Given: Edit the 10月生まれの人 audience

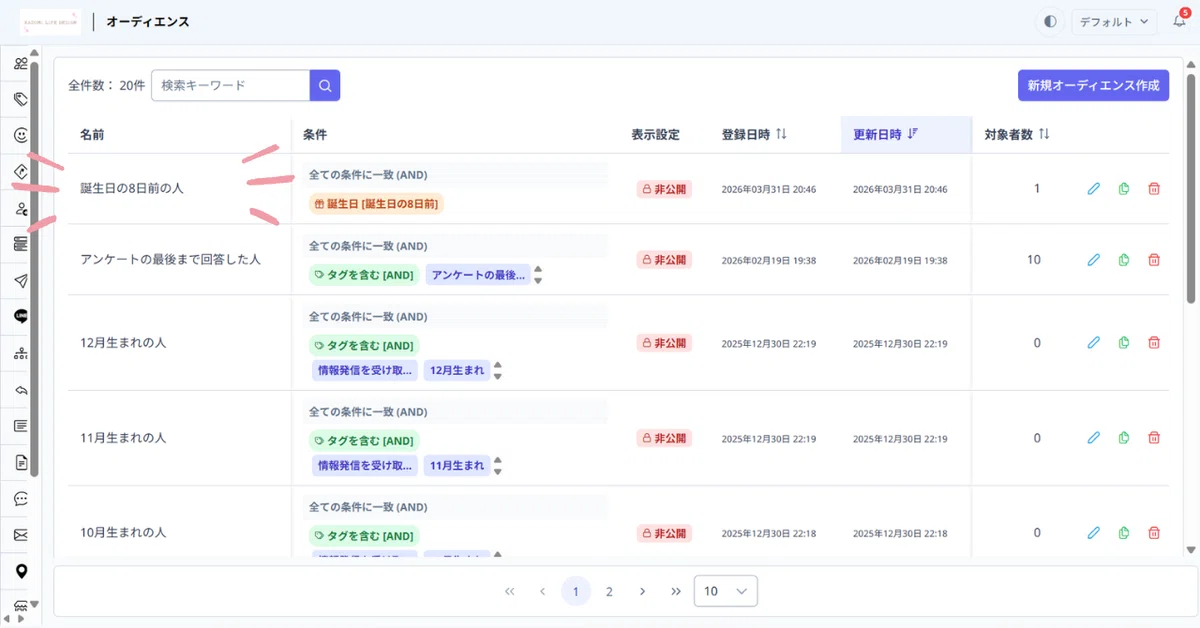Looking at the screenshot, I should [x=1094, y=532].
